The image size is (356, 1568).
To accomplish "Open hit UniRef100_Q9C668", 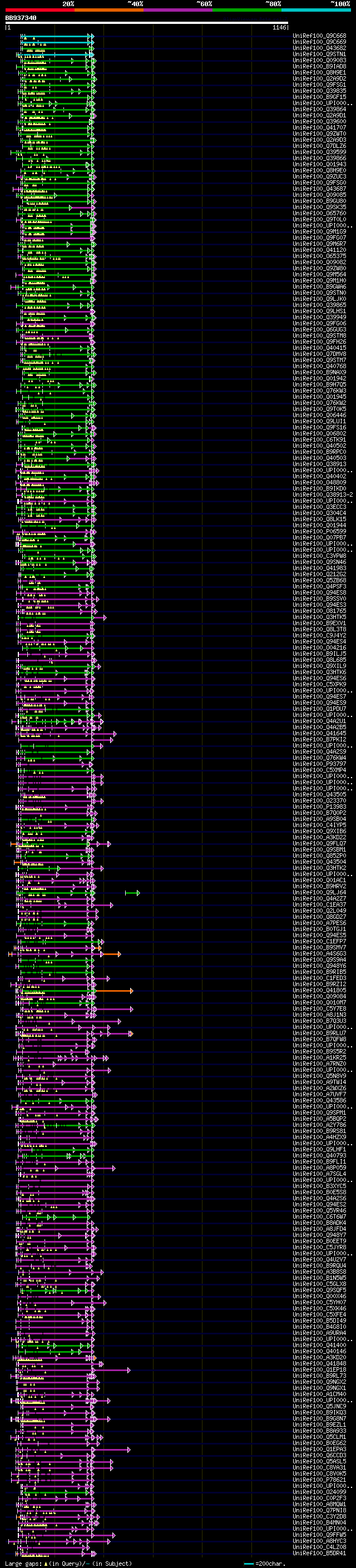I will [x=319, y=36].
